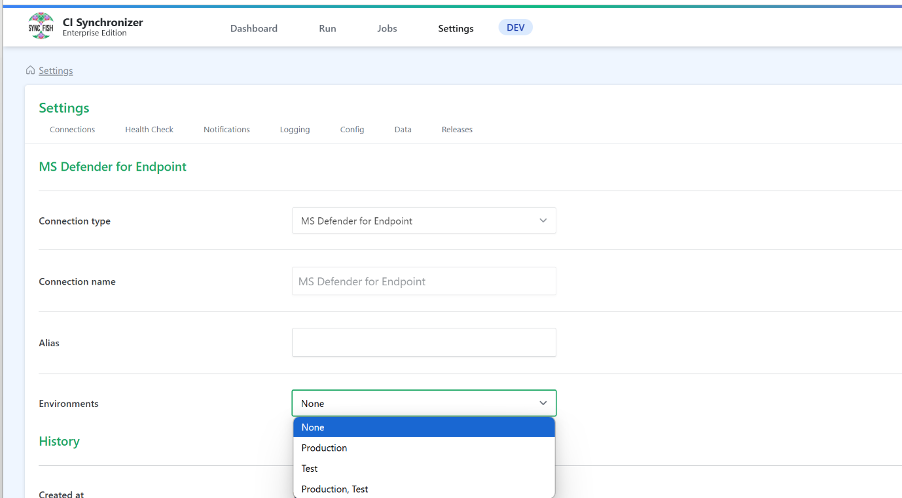Open the Dashboard menu item

pos(254,28)
